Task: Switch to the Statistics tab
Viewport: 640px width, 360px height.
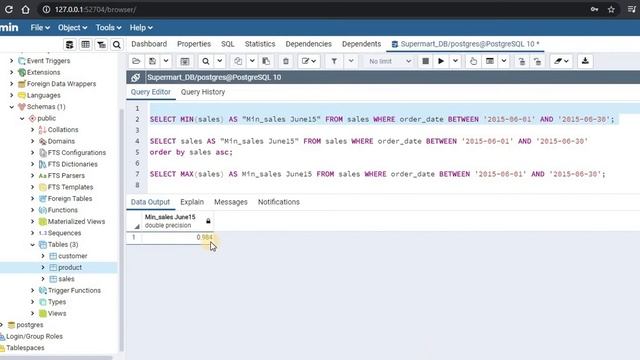Action: pyautogui.click(x=260, y=44)
